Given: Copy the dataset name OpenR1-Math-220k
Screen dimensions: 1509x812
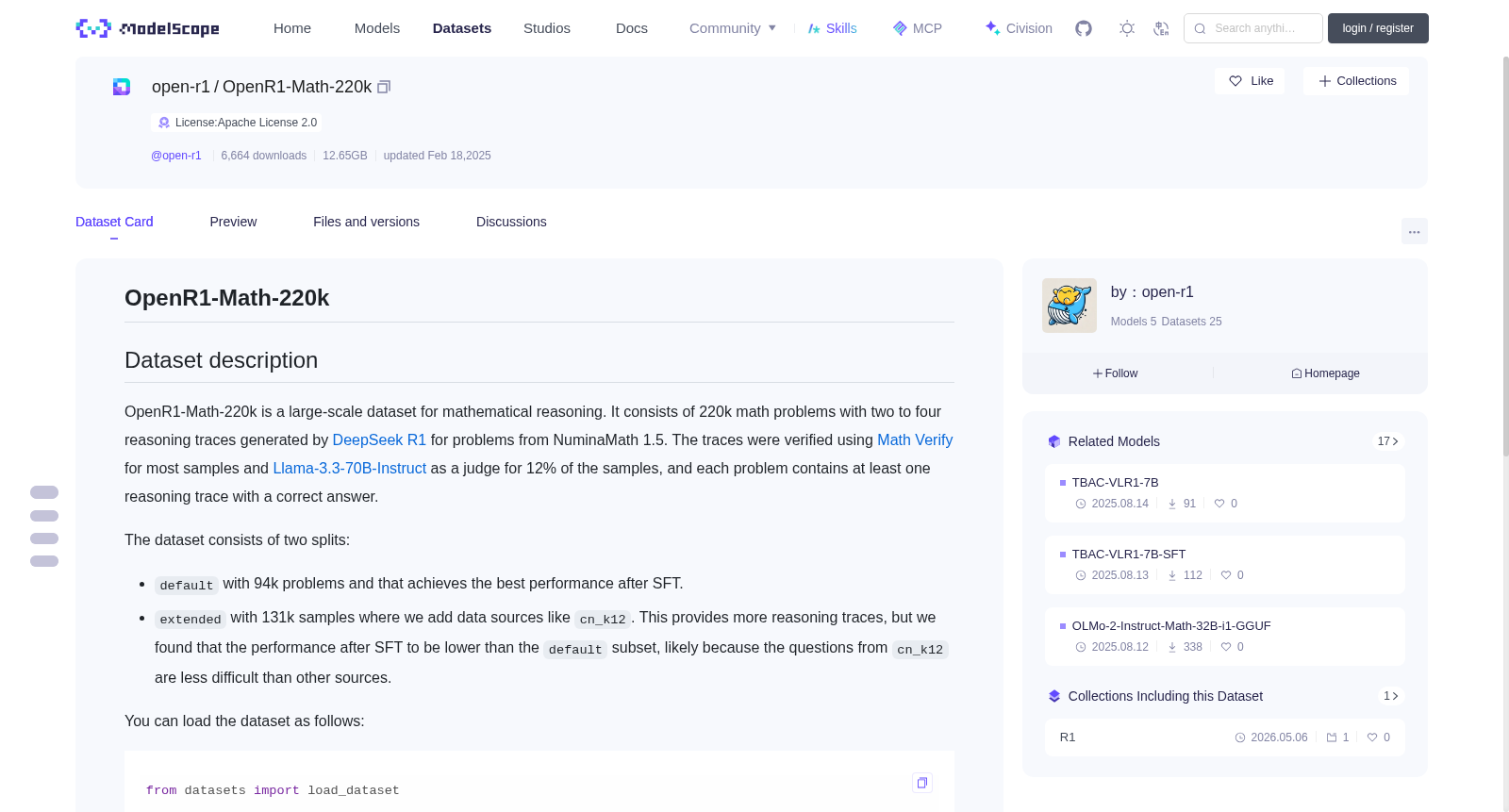Looking at the screenshot, I should [384, 87].
